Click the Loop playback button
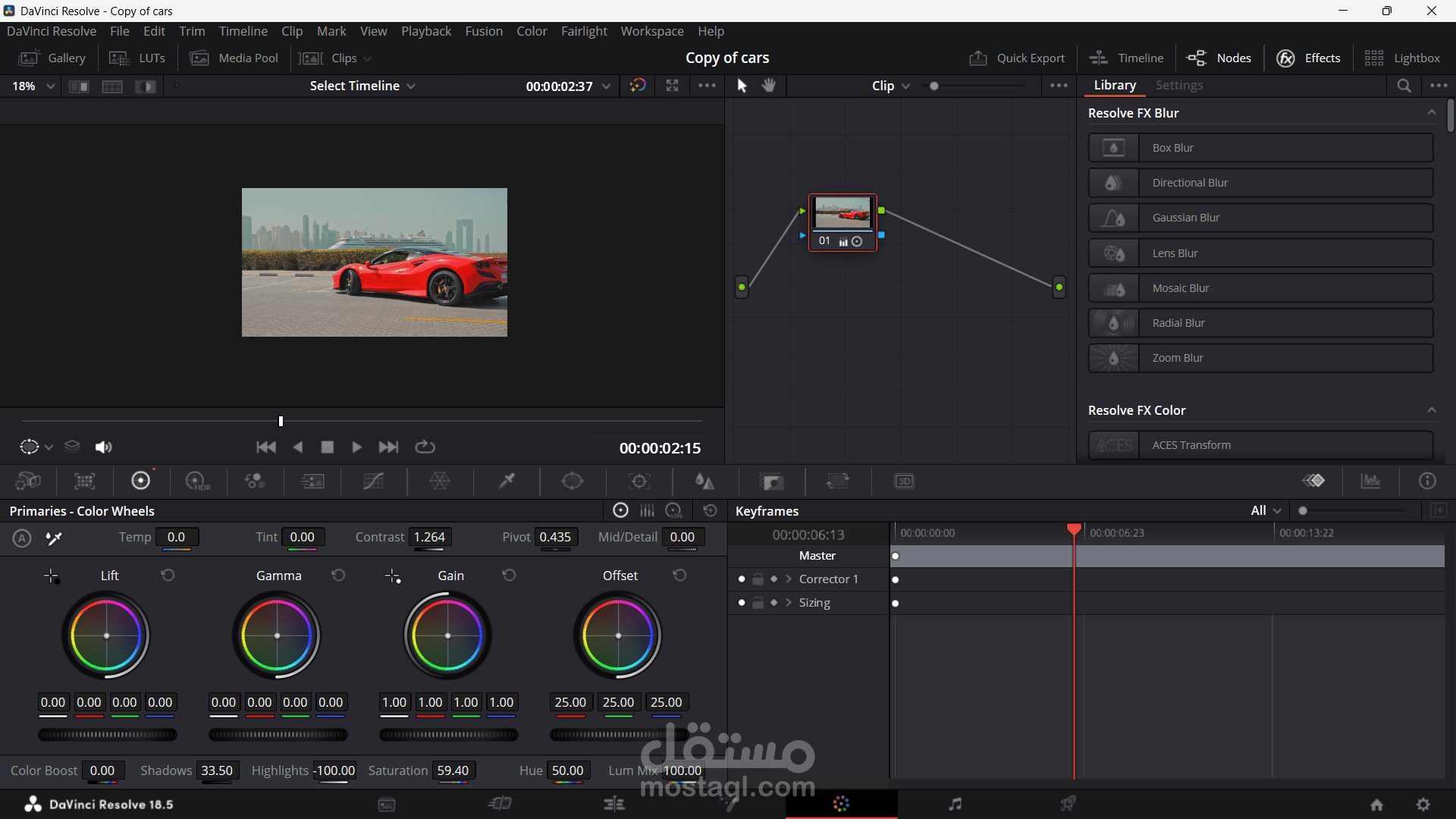The width and height of the screenshot is (1456, 819). pyautogui.click(x=425, y=447)
